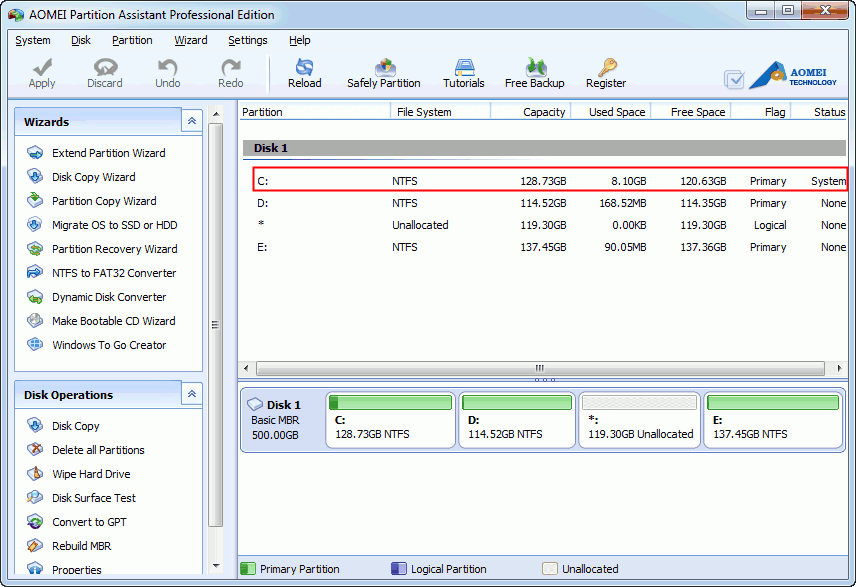This screenshot has width=856, height=587.
Task: Open NTFS to FAT32 Converter
Action: pos(114,273)
